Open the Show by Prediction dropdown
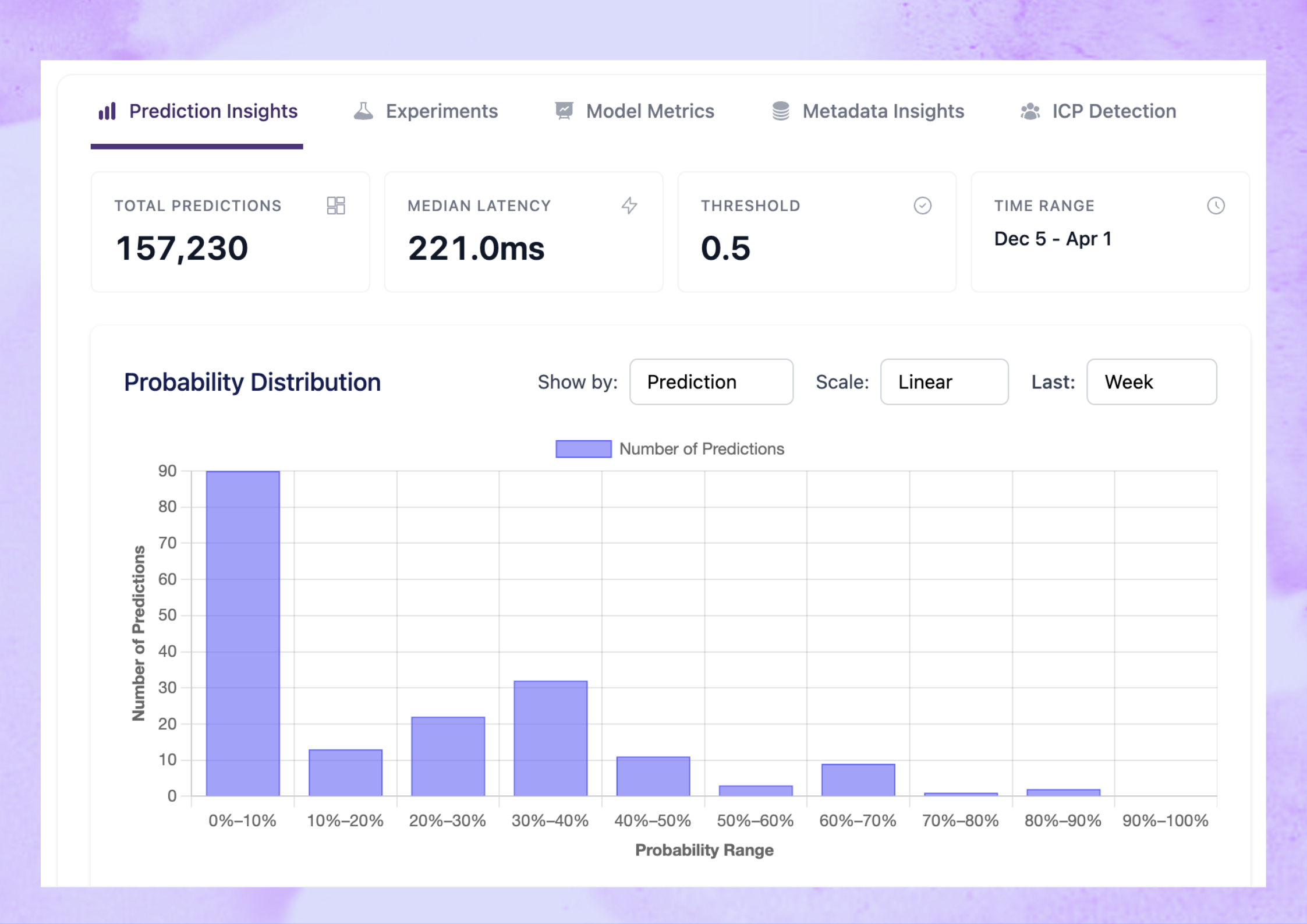Screen dimensions: 1307x924 (711, 382)
